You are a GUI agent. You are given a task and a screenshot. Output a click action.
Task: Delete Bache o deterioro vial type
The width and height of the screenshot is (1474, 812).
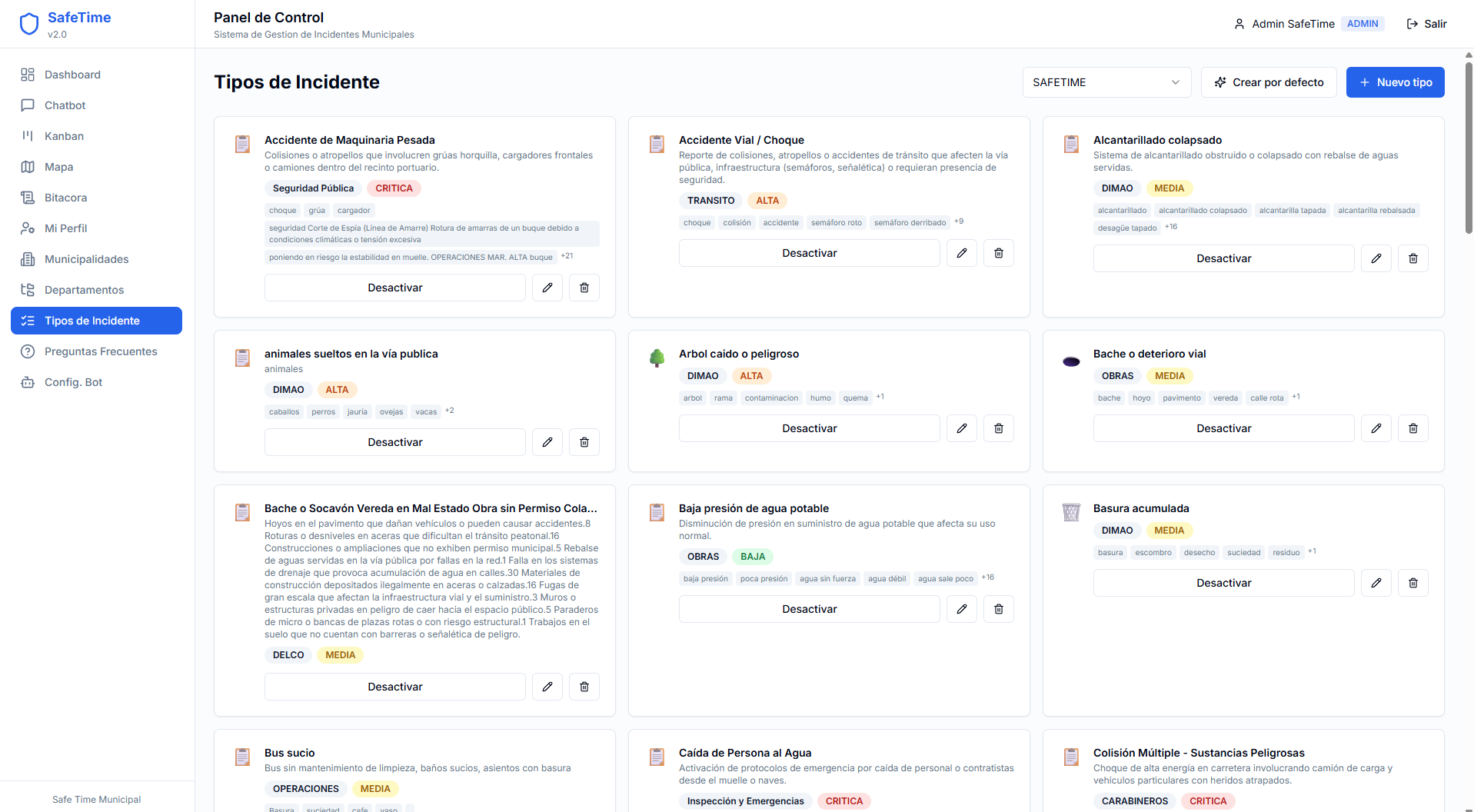pos(1413,428)
